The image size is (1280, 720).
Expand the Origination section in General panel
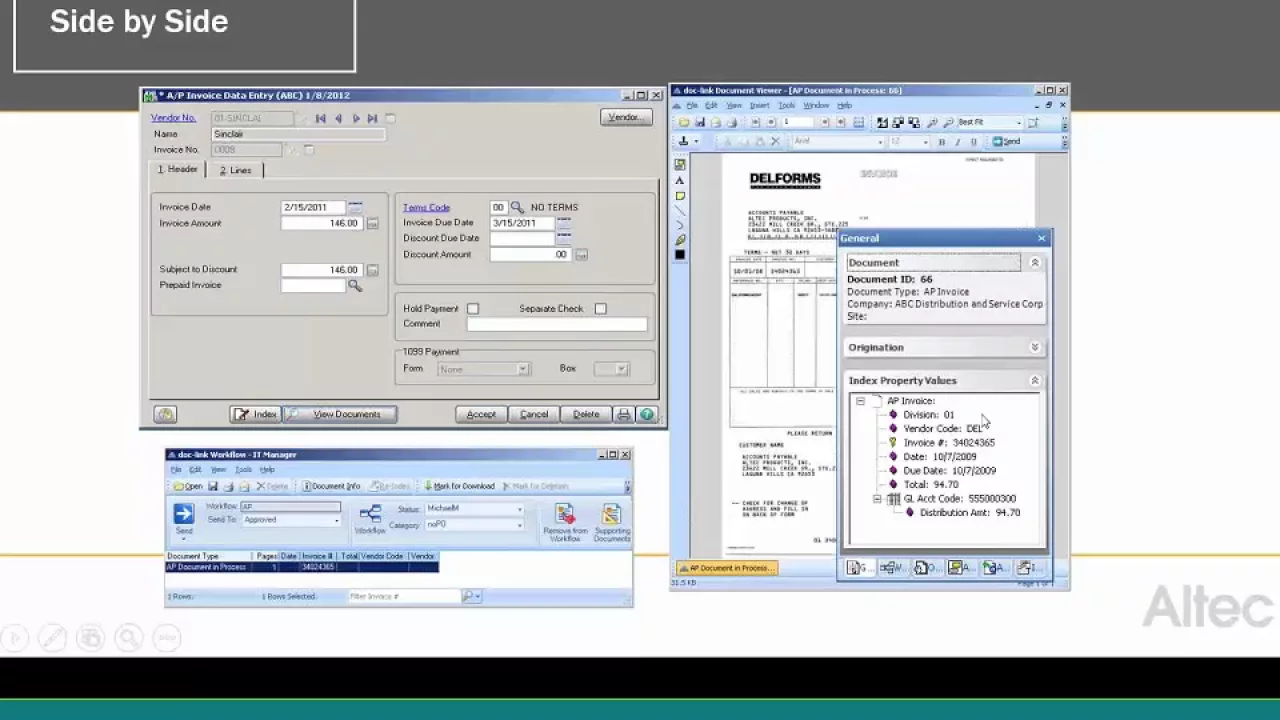tap(1035, 348)
